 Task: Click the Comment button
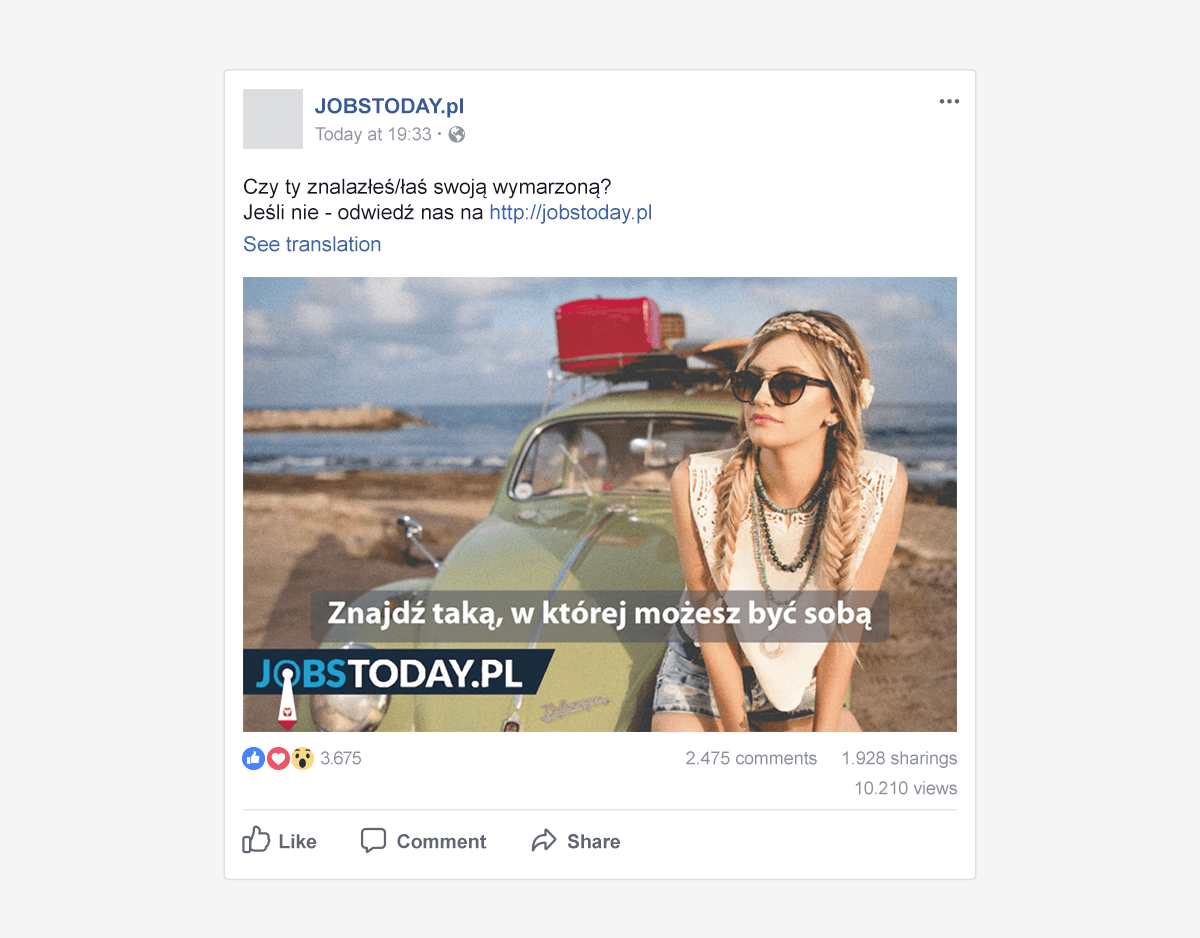click(x=423, y=841)
